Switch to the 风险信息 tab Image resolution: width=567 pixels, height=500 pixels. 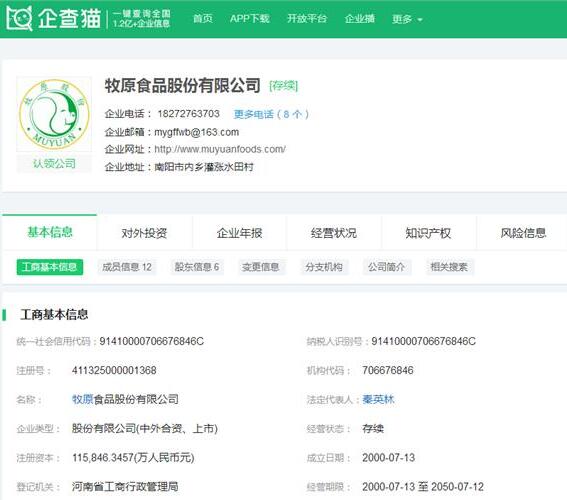tap(523, 233)
